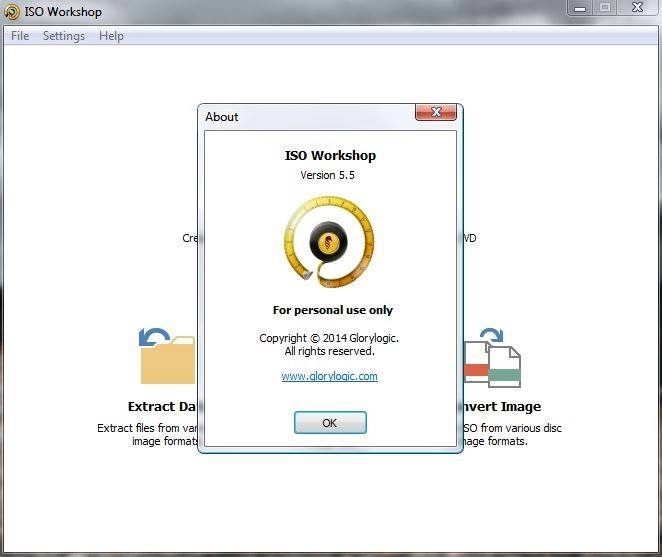Open the www.glorylogic.com link

coord(329,376)
